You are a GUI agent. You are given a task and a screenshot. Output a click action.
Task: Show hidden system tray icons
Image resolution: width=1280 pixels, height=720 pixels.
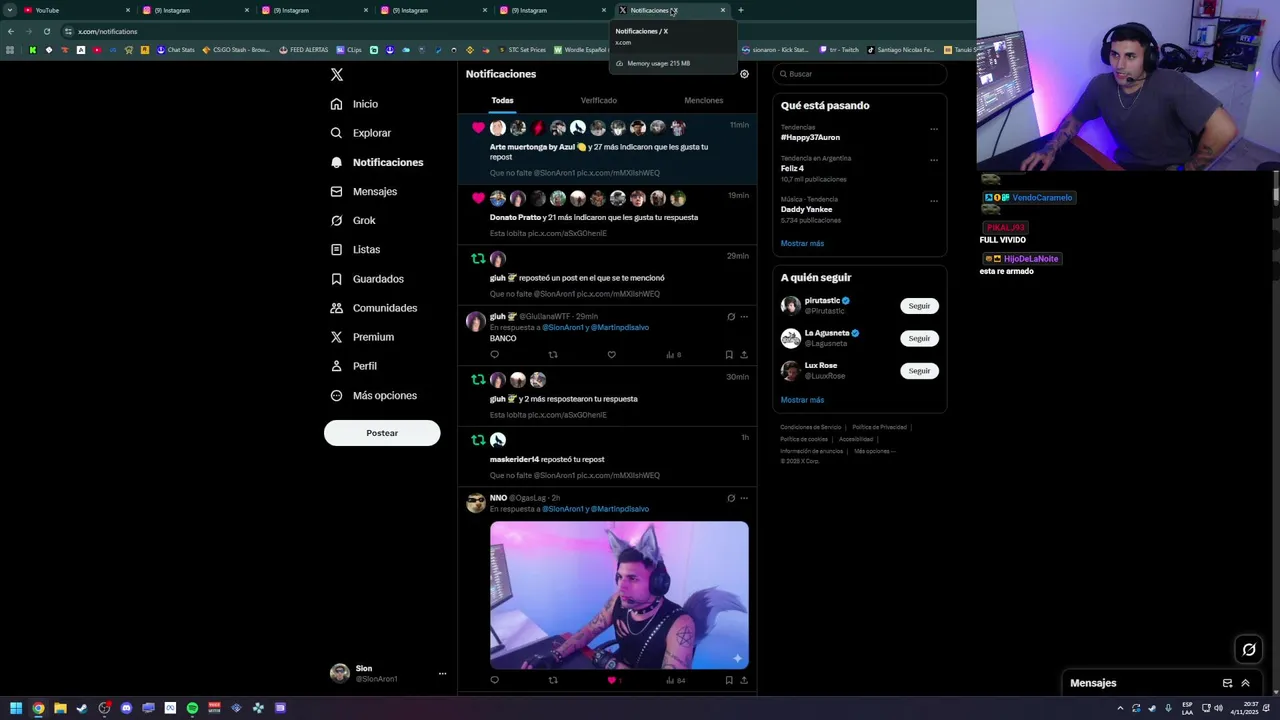(1120, 708)
